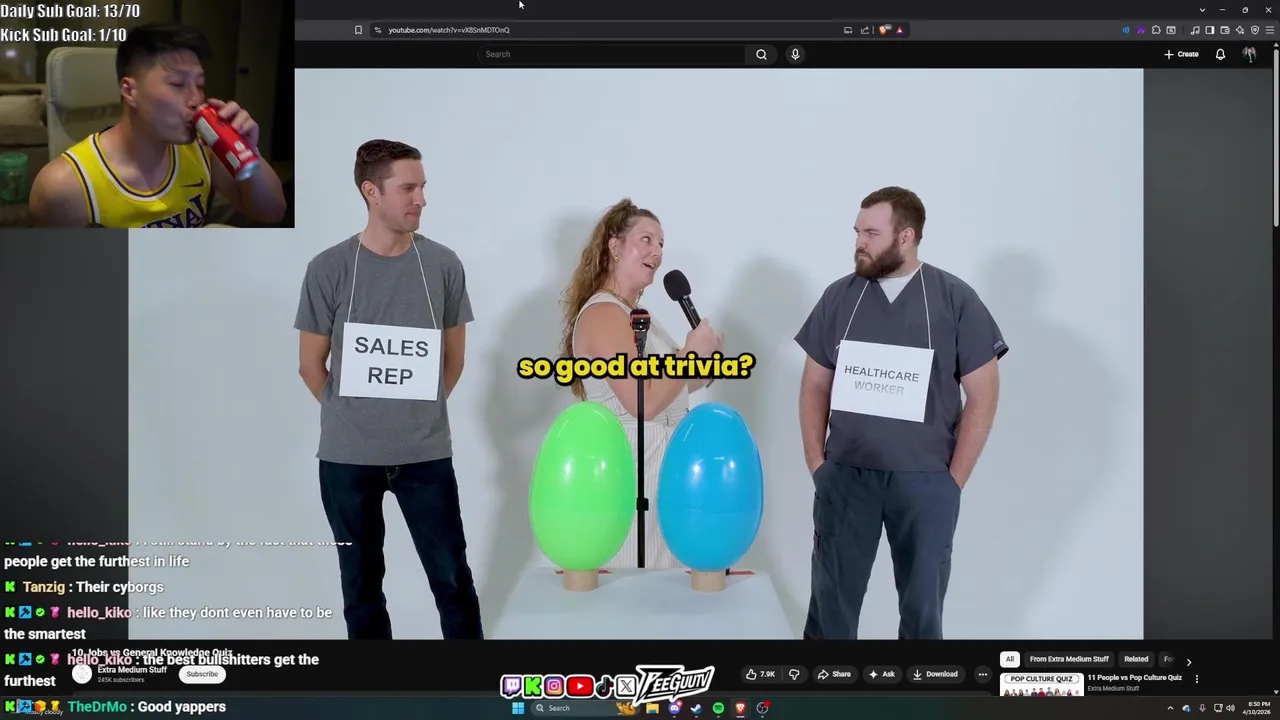This screenshot has height=720, width=1280.
Task: Select the From Extra Medium Stuff chip
Action: pyautogui.click(x=1069, y=659)
